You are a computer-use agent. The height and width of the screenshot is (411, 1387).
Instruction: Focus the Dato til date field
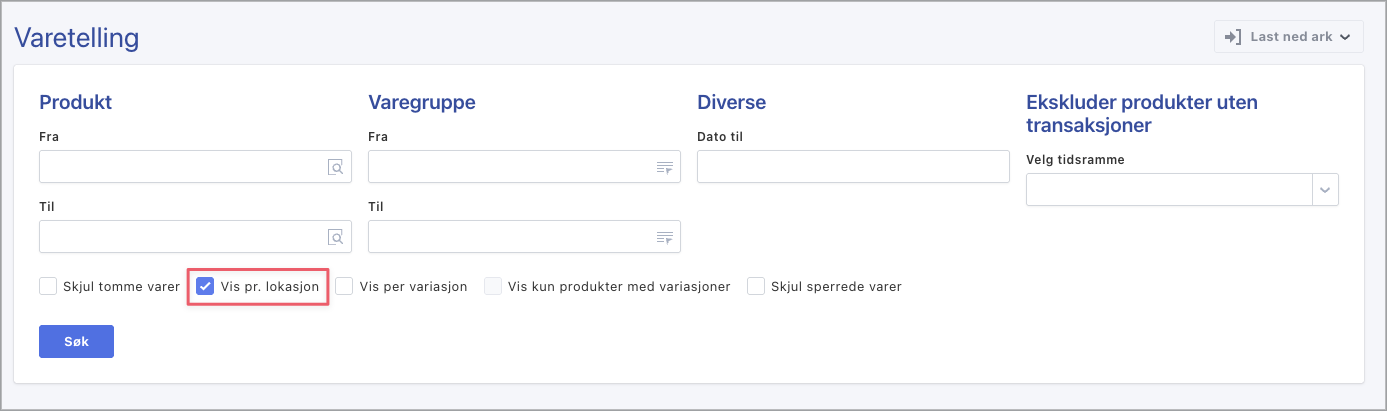point(852,167)
